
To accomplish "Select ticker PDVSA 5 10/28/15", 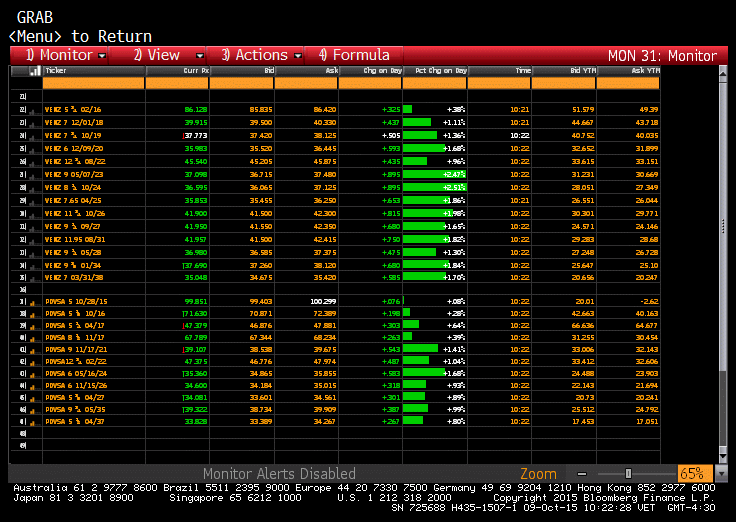I will 75,301.
